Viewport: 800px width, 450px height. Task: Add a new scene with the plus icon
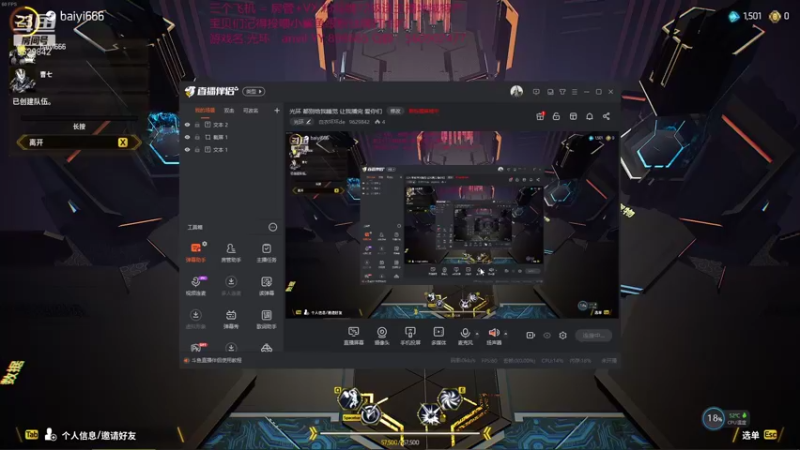277,110
